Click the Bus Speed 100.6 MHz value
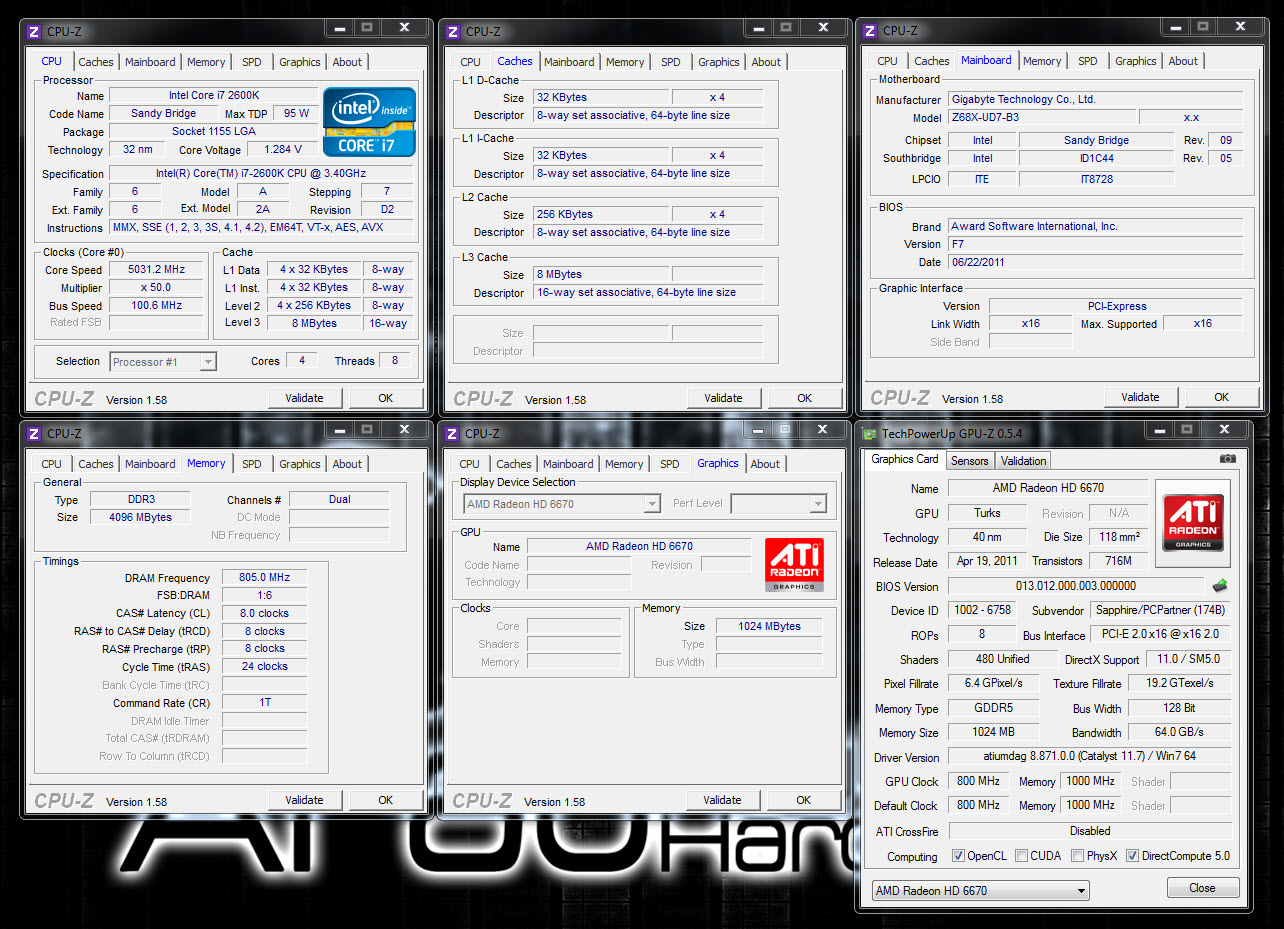Viewport: 1284px width, 929px height. pos(156,306)
